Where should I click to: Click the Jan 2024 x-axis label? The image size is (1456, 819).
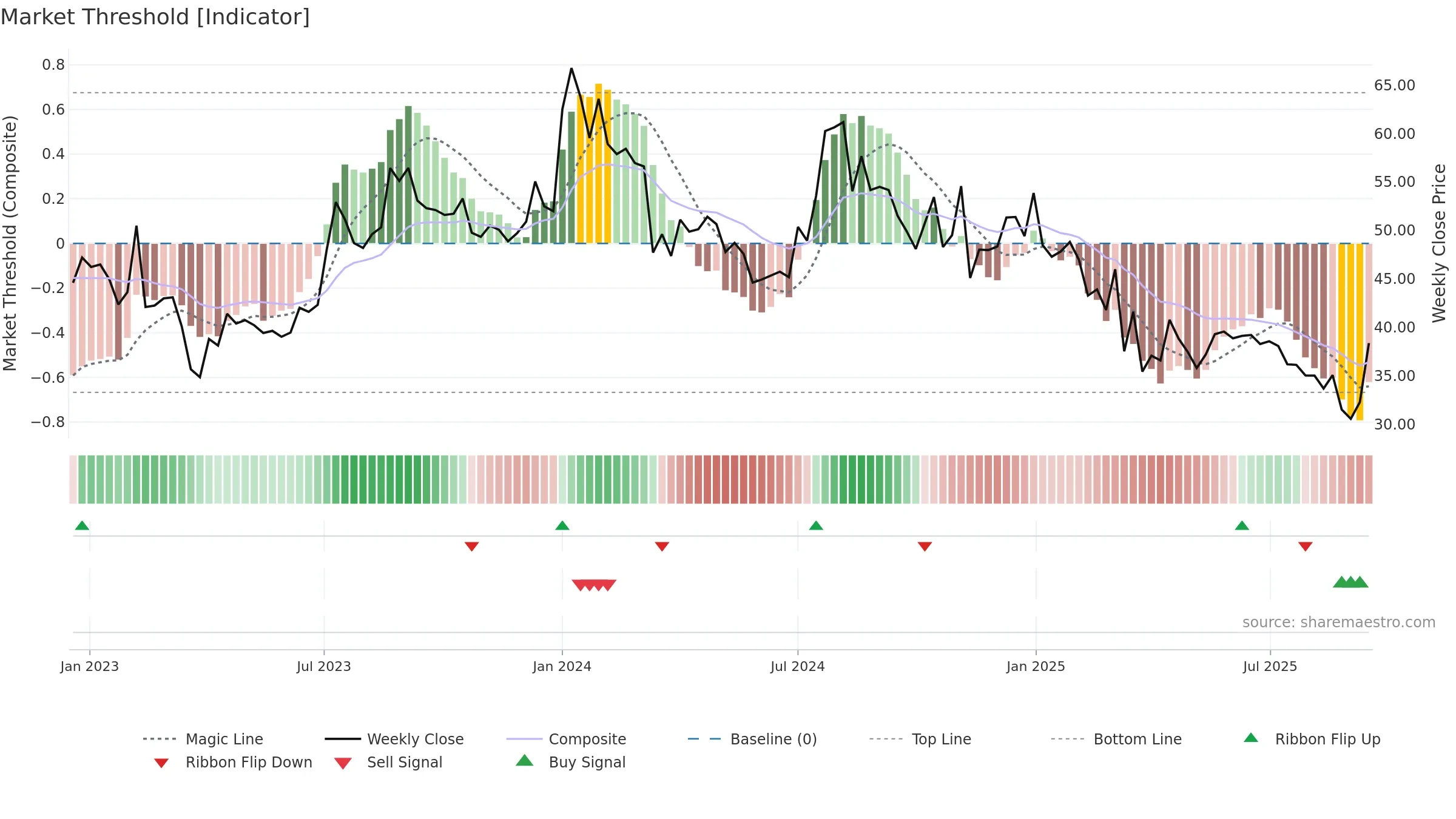562,666
